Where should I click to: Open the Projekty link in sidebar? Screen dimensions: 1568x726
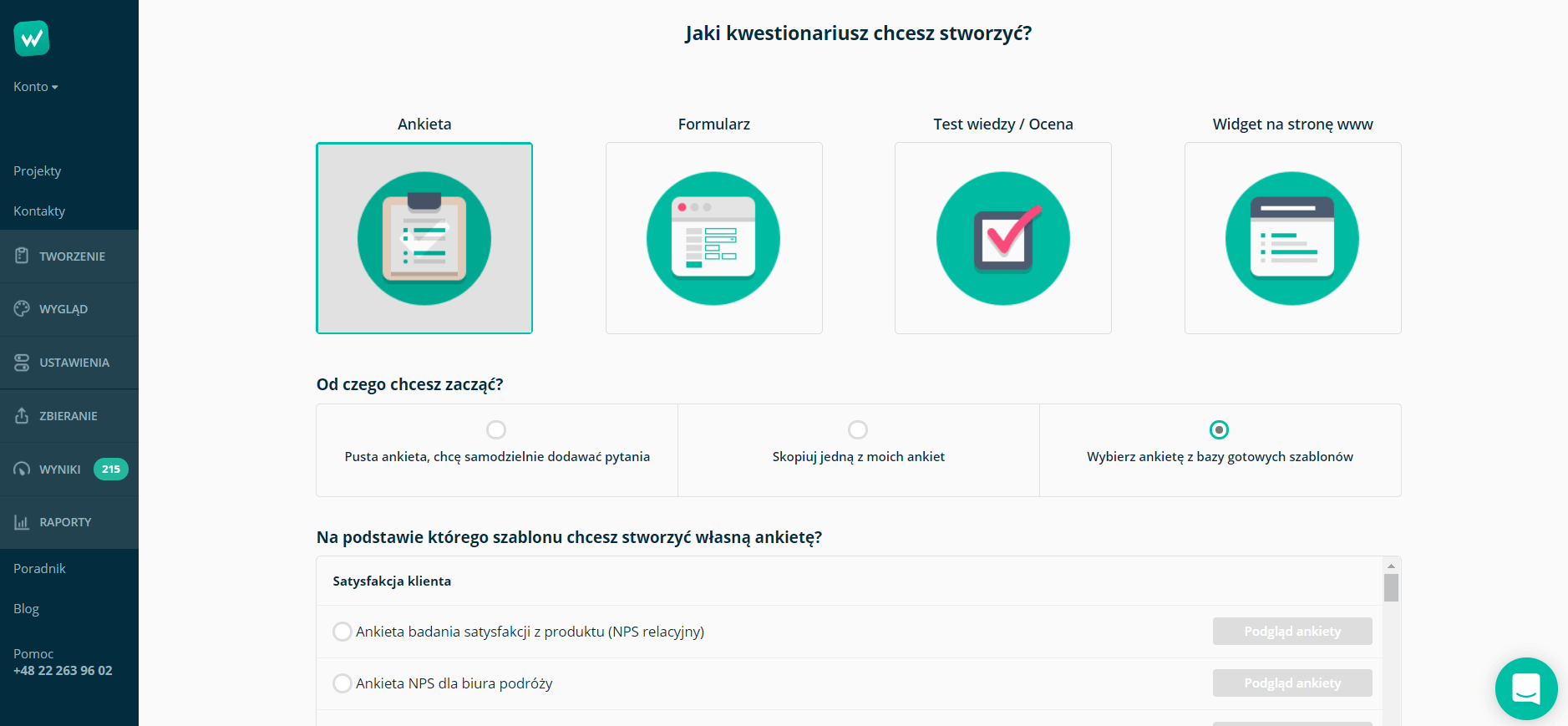(x=38, y=170)
